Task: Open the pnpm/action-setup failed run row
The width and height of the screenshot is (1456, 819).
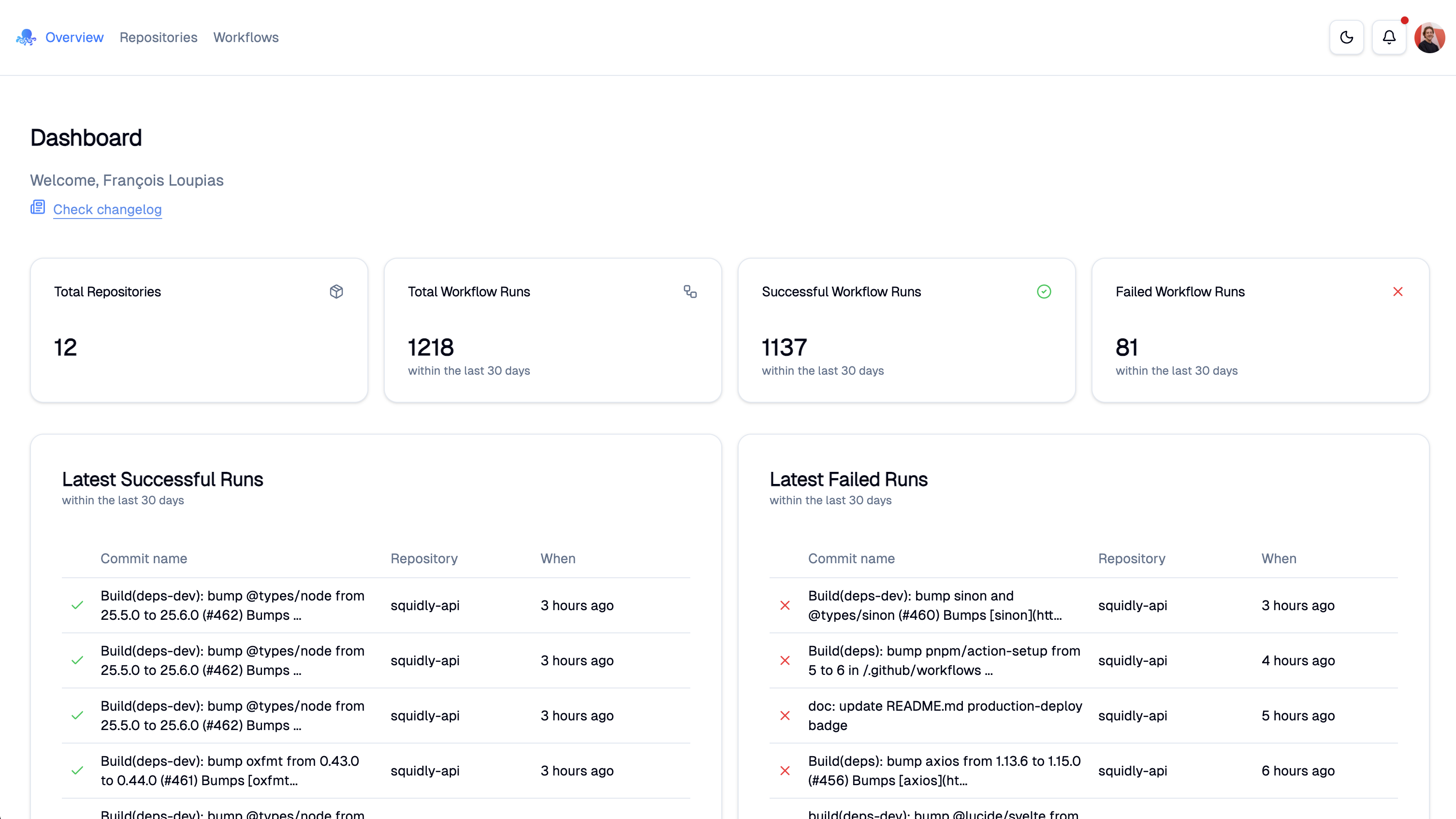Action: tap(943, 660)
